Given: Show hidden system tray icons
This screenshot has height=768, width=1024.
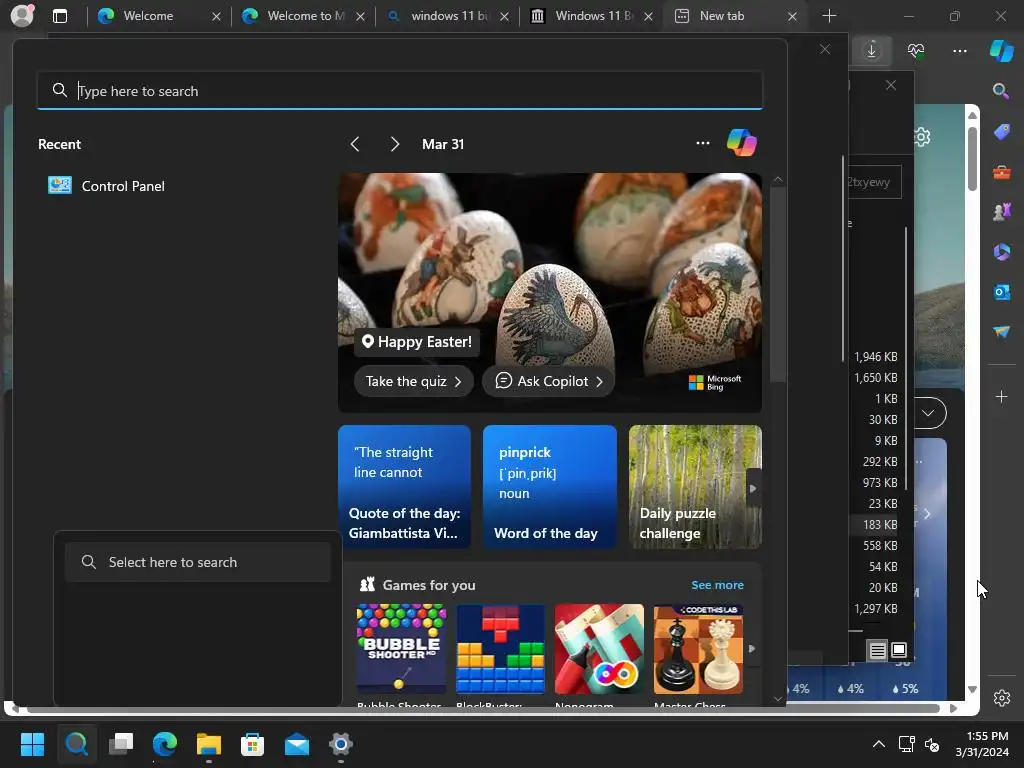Looking at the screenshot, I should 879,744.
